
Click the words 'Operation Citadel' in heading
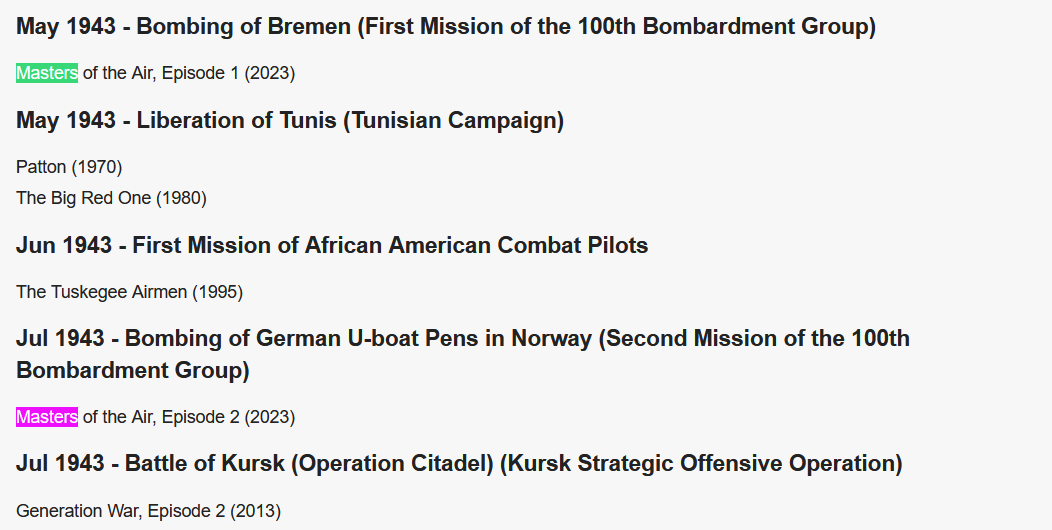coord(392,463)
